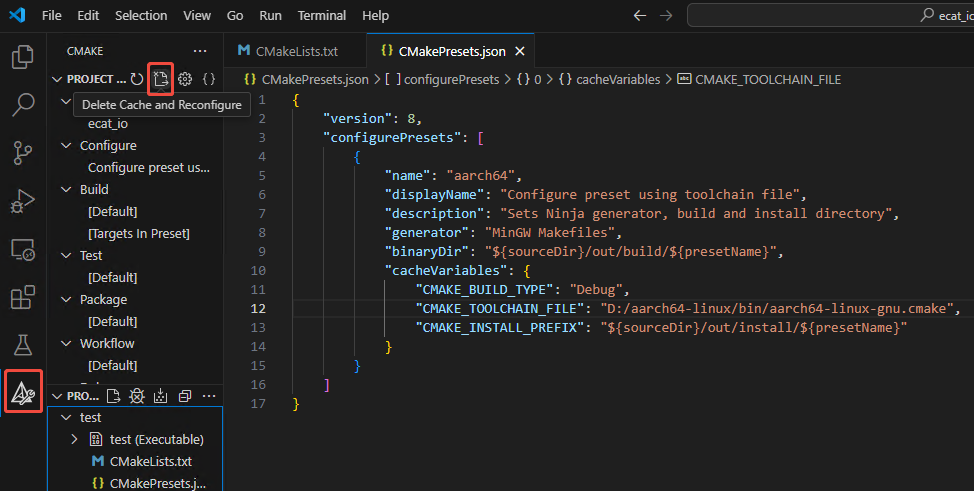This screenshot has width=974, height=491.
Task: Click Delete Cache and Reconfigure icon
Action: 161,79
